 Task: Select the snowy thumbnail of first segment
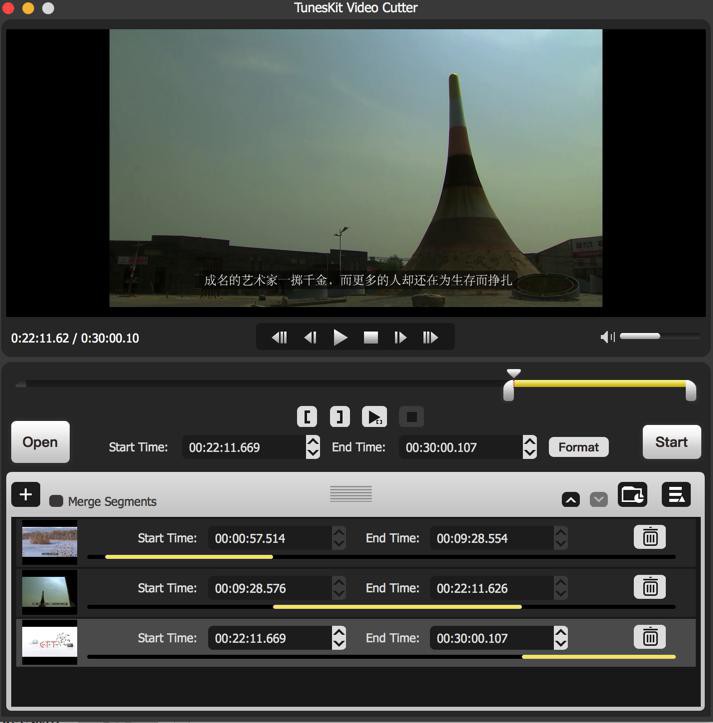(50, 542)
